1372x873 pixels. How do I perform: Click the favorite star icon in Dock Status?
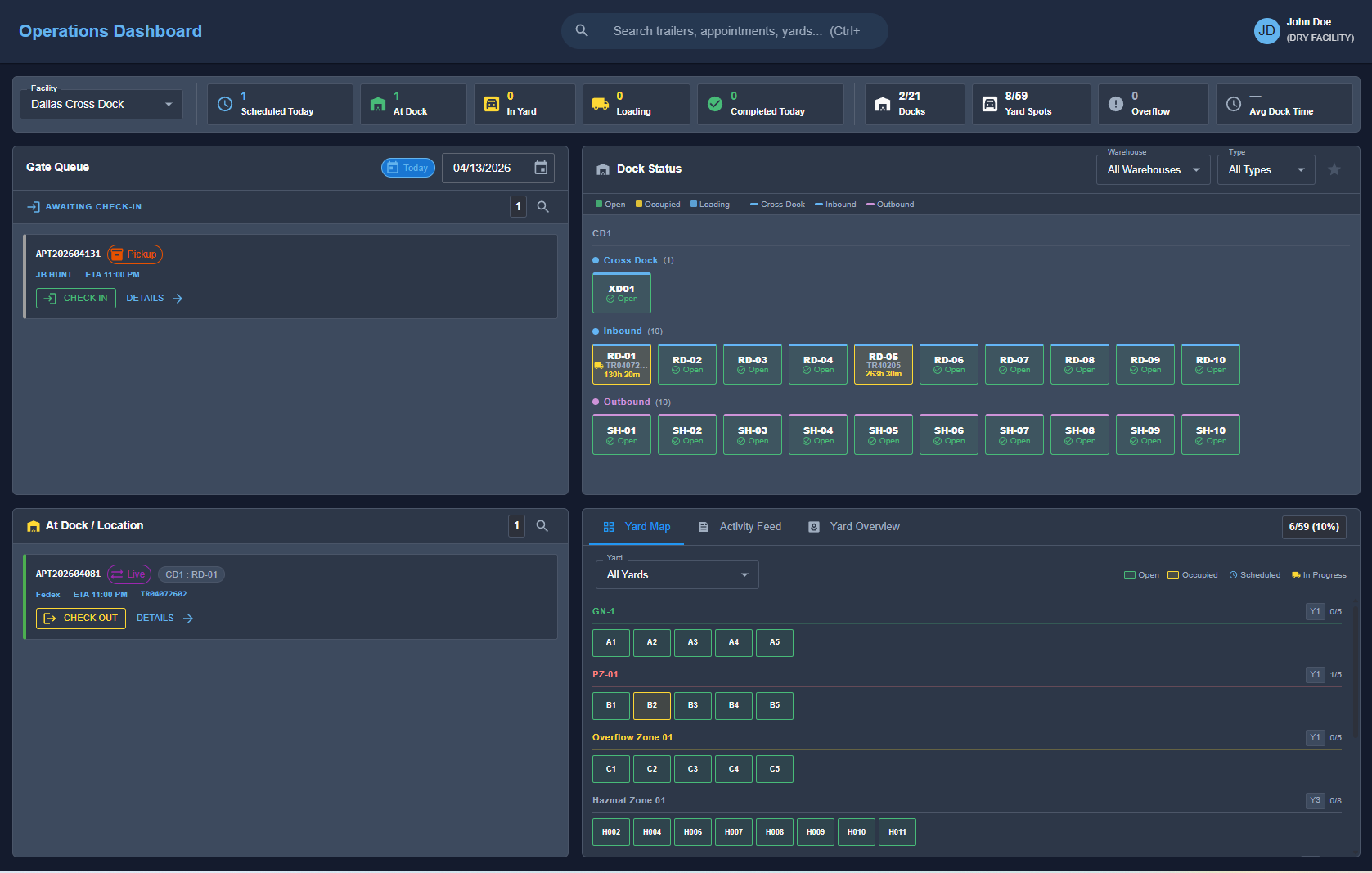[x=1334, y=169]
